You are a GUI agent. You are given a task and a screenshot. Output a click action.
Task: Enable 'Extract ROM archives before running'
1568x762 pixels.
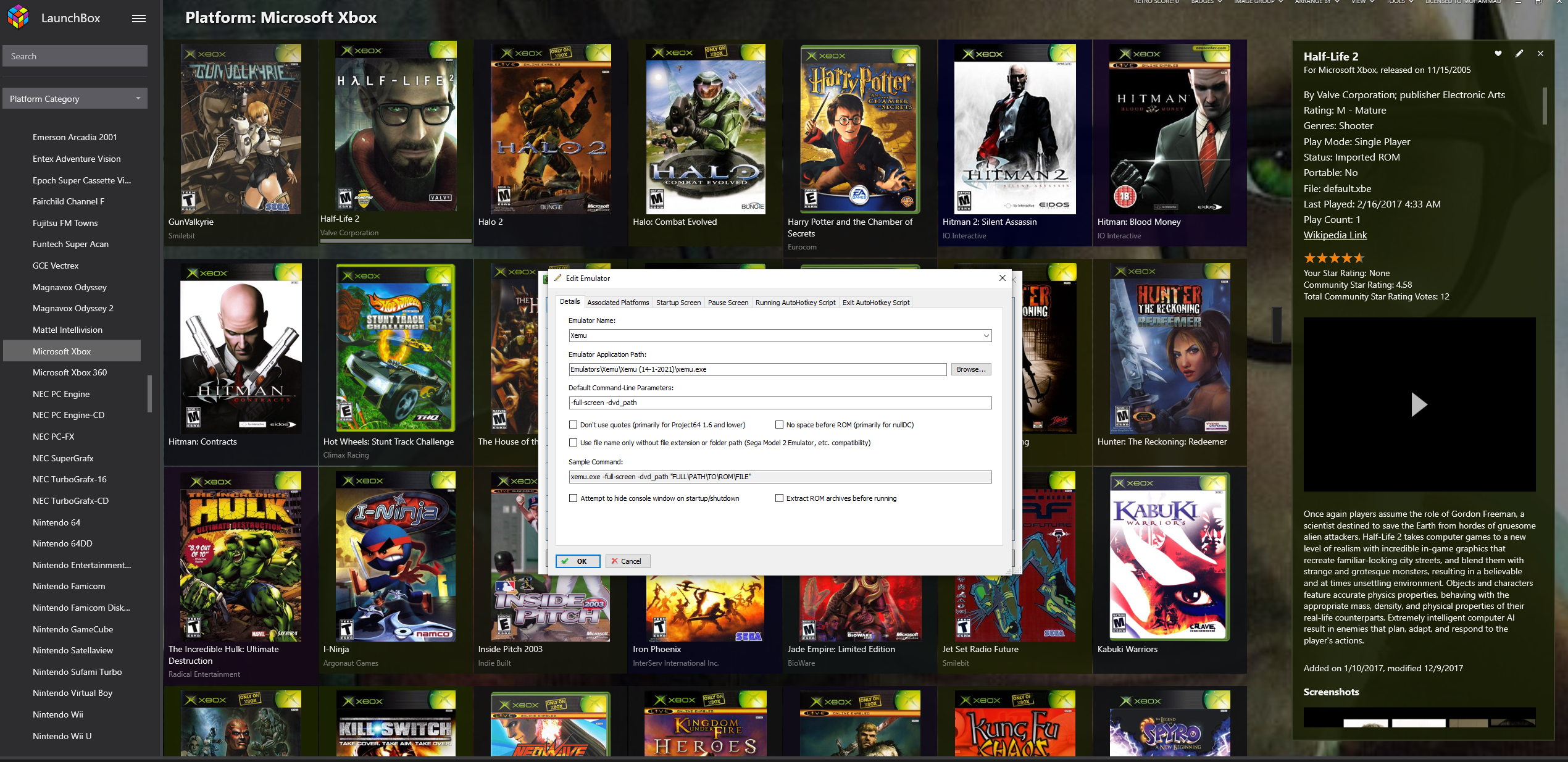tap(779, 498)
